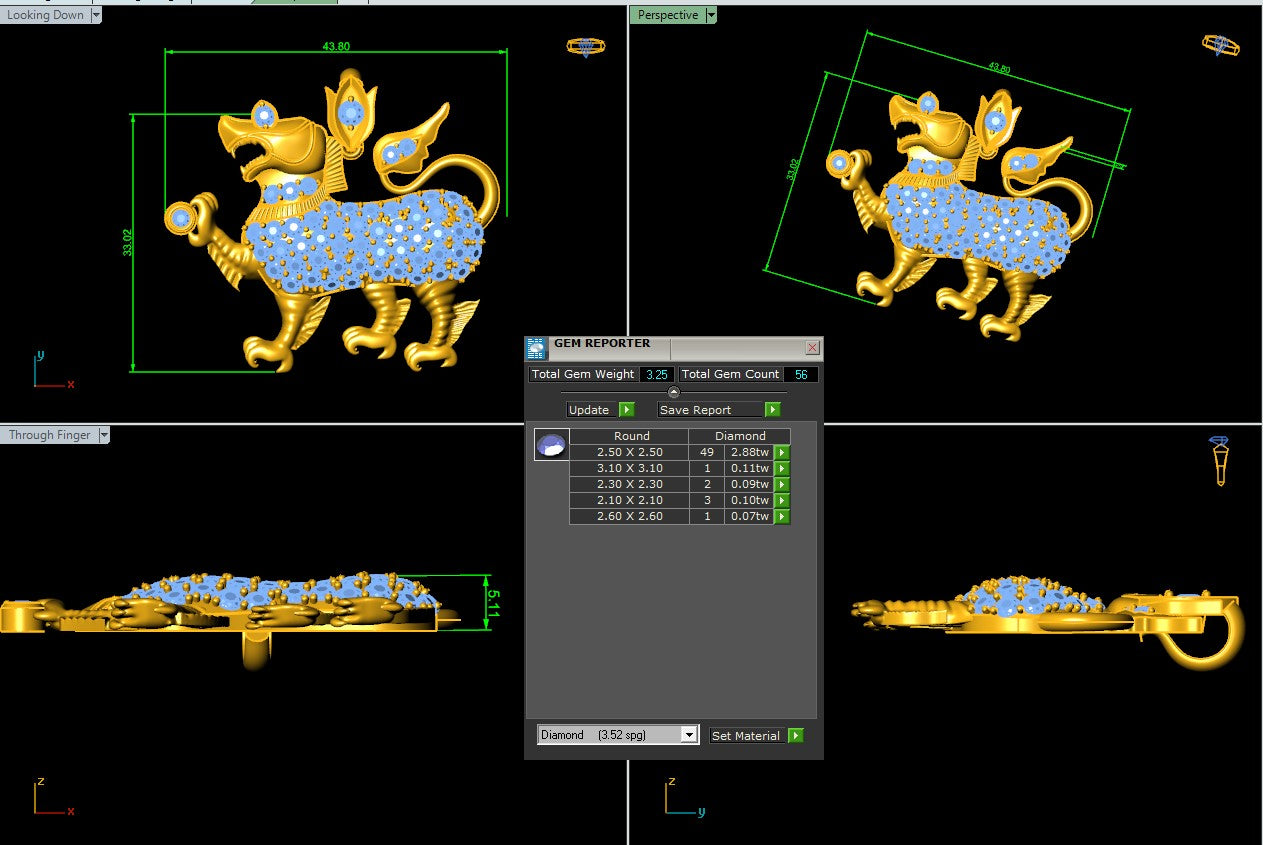Click the Through Finger viewport label

pos(49,435)
